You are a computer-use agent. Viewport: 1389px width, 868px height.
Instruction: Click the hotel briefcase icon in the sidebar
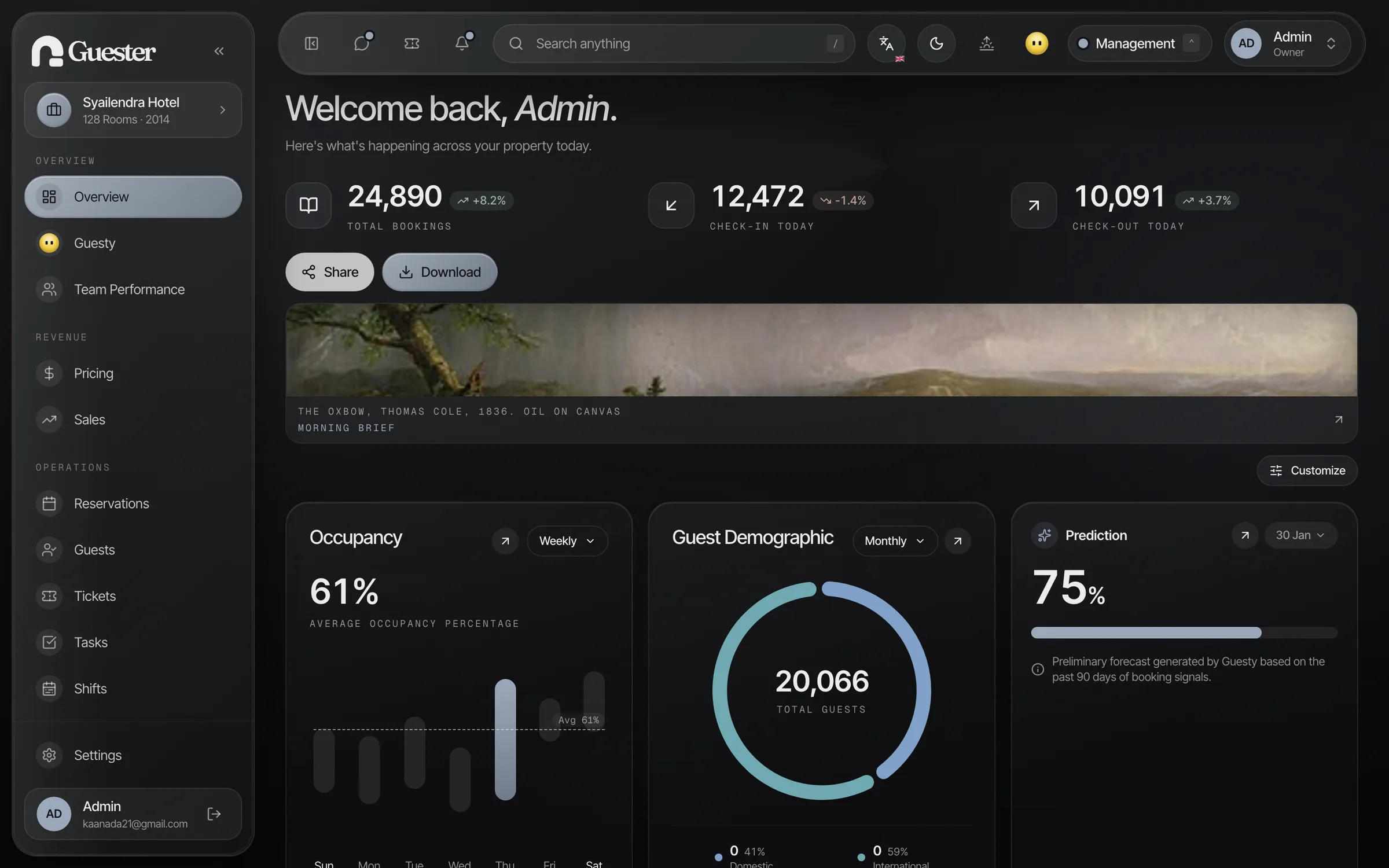(54, 110)
